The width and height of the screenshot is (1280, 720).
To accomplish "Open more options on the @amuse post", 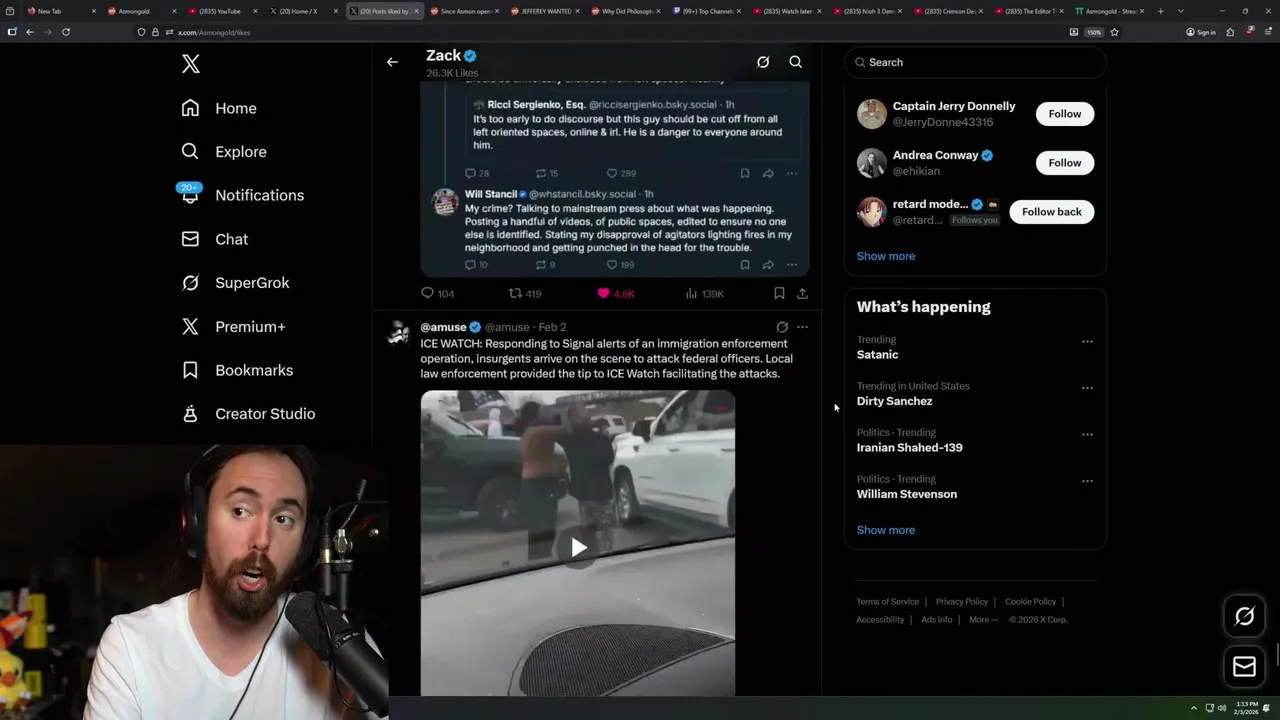I will 802,327.
